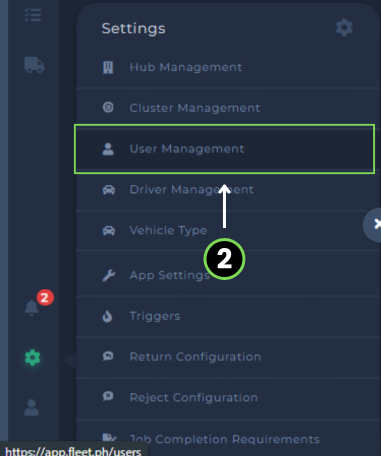Open notifications bell with 2 alerts

point(32,307)
